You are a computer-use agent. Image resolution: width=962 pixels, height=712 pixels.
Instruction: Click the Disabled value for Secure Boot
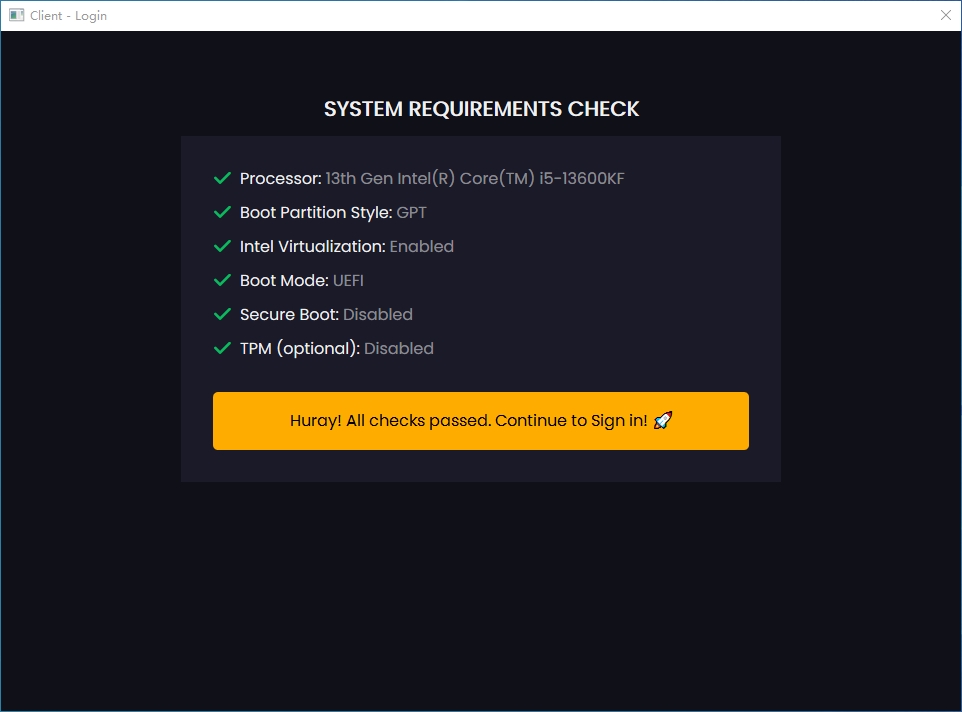(x=377, y=315)
